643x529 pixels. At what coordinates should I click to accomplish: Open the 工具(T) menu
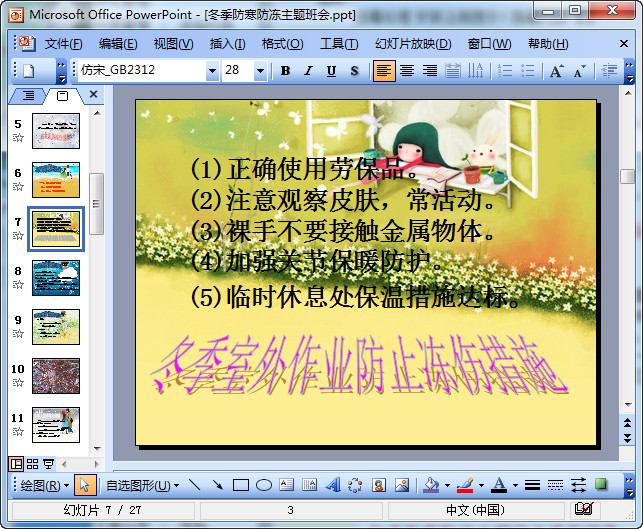(339, 43)
